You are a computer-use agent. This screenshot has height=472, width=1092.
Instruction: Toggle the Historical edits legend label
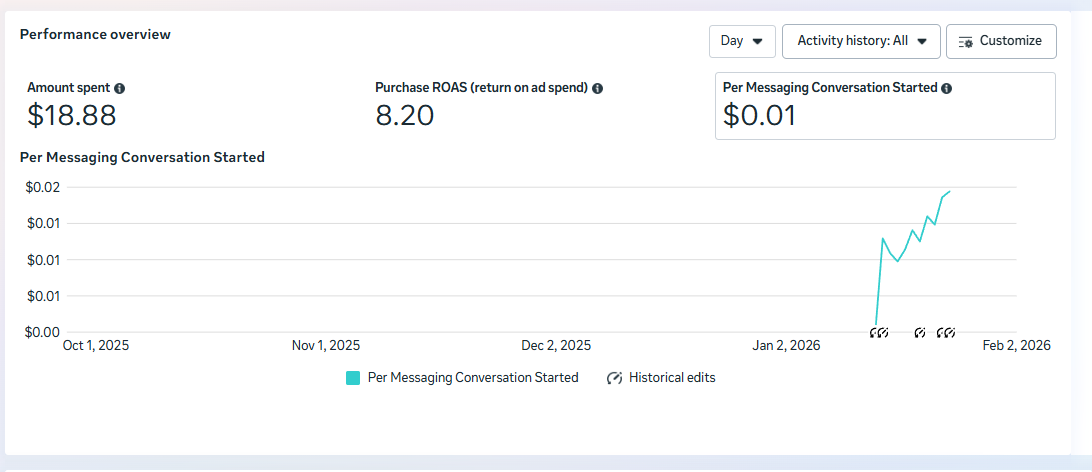pyautogui.click(x=672, y=378)
